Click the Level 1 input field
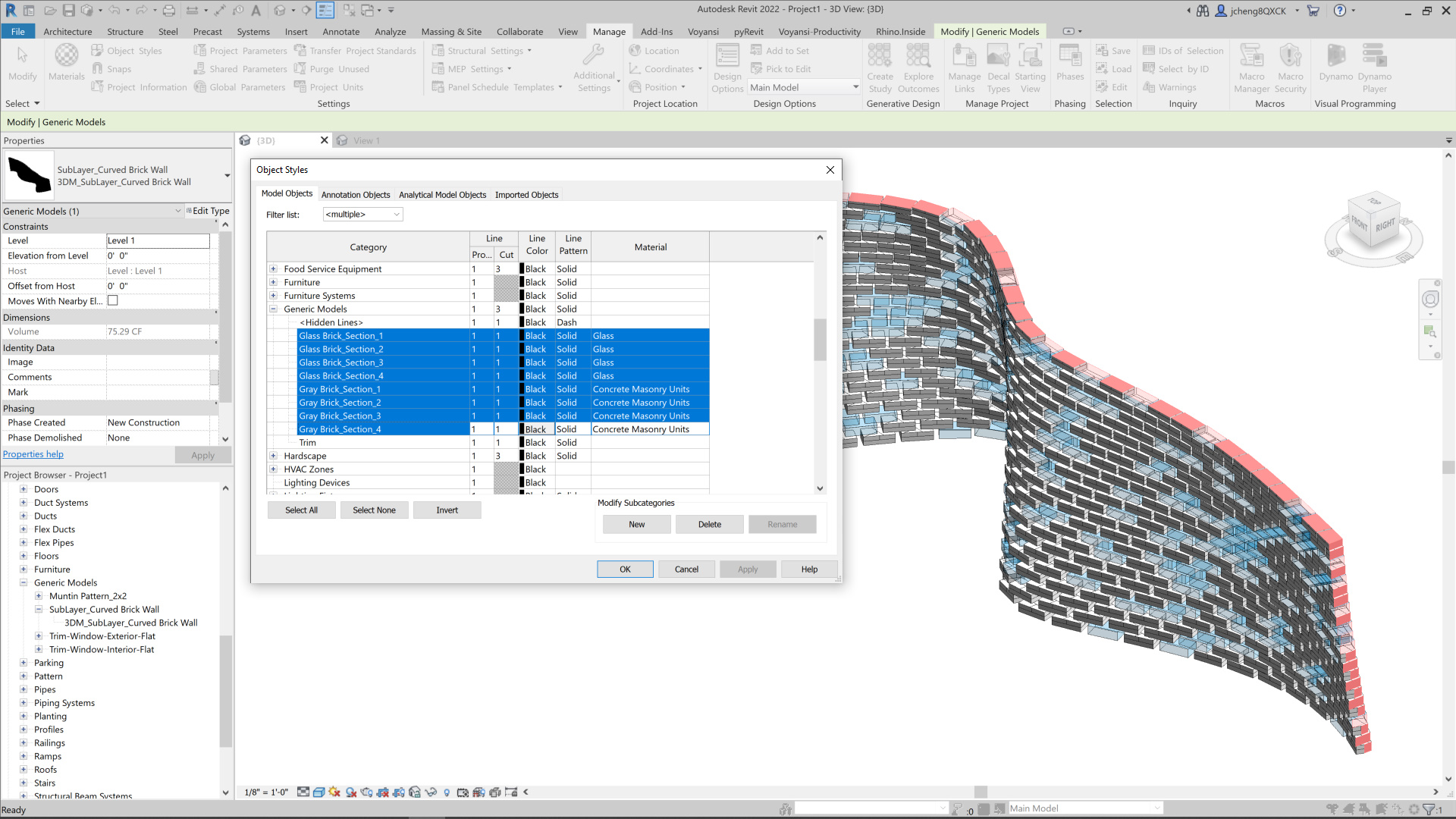The height and width of the screenshot is (819, 1456). point(157,241)
